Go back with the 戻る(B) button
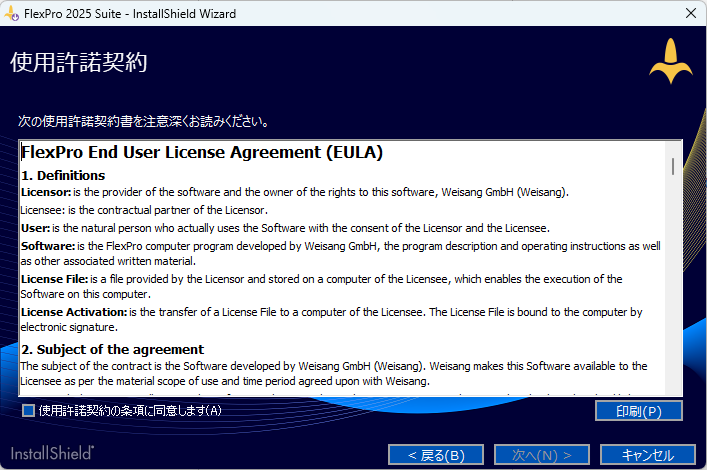Image resolution: width=707 pixels, height=470 pixels. tap(436, 455)
